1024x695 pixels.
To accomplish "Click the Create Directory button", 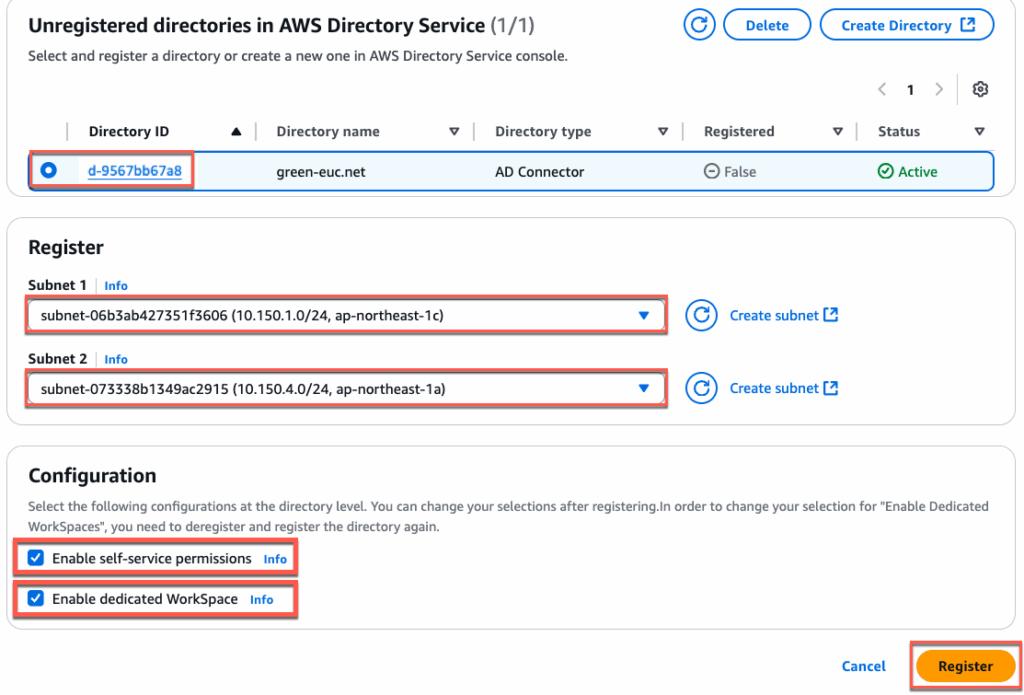I will pyautogui.click(x=906, y=25).
